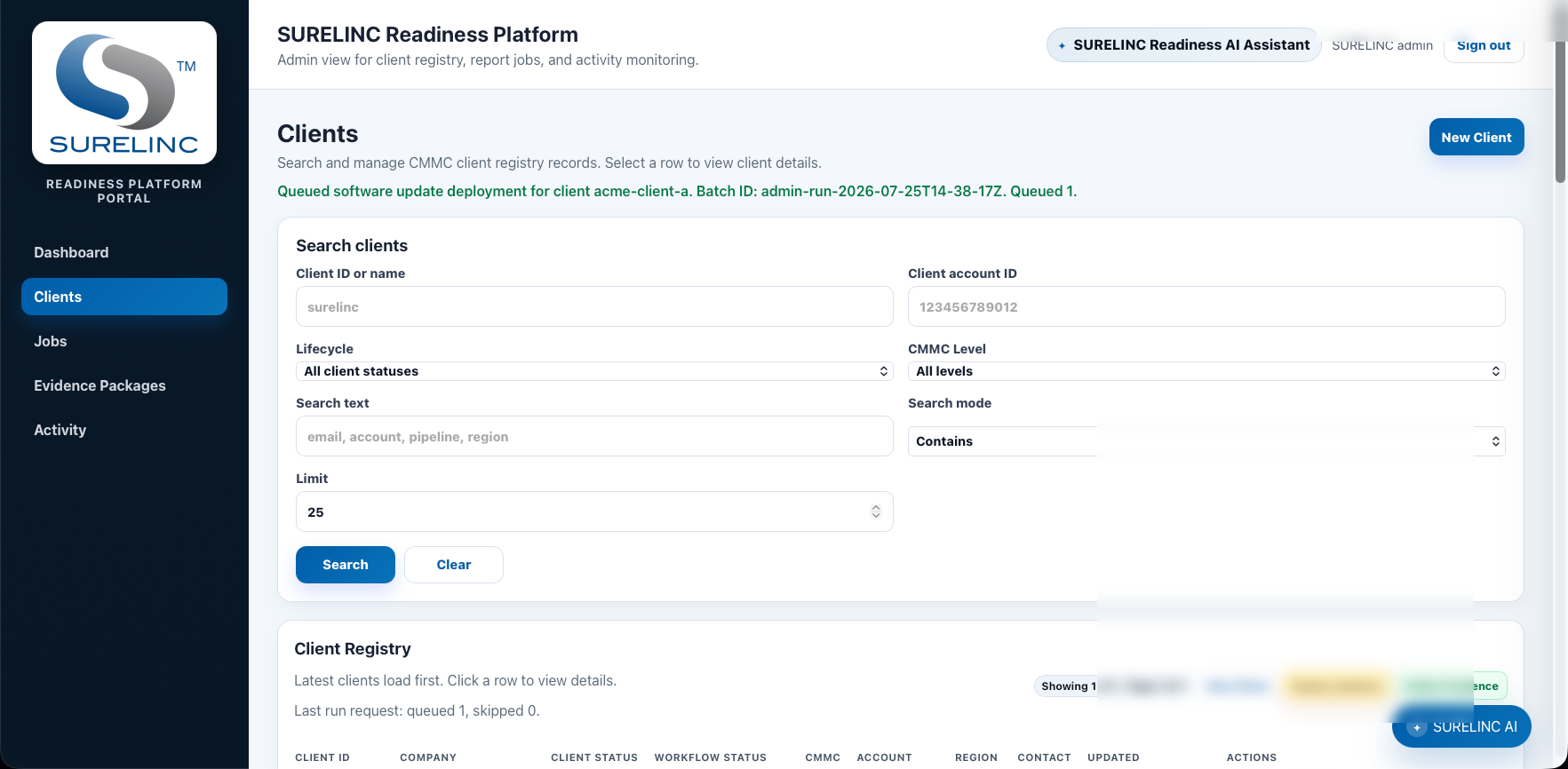Open the Search mode Contains dropdown
The height and width of the screenshot is (769, 1568).
[x=1206, y=441]
